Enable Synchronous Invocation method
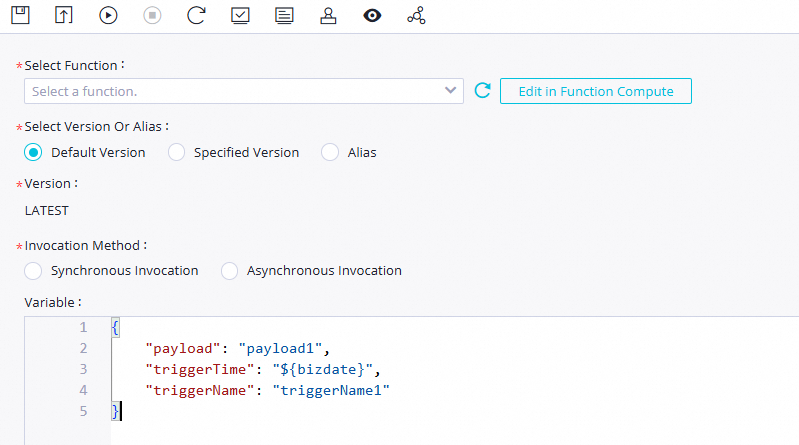The image size is (799, 445). [x=33, y=271]
